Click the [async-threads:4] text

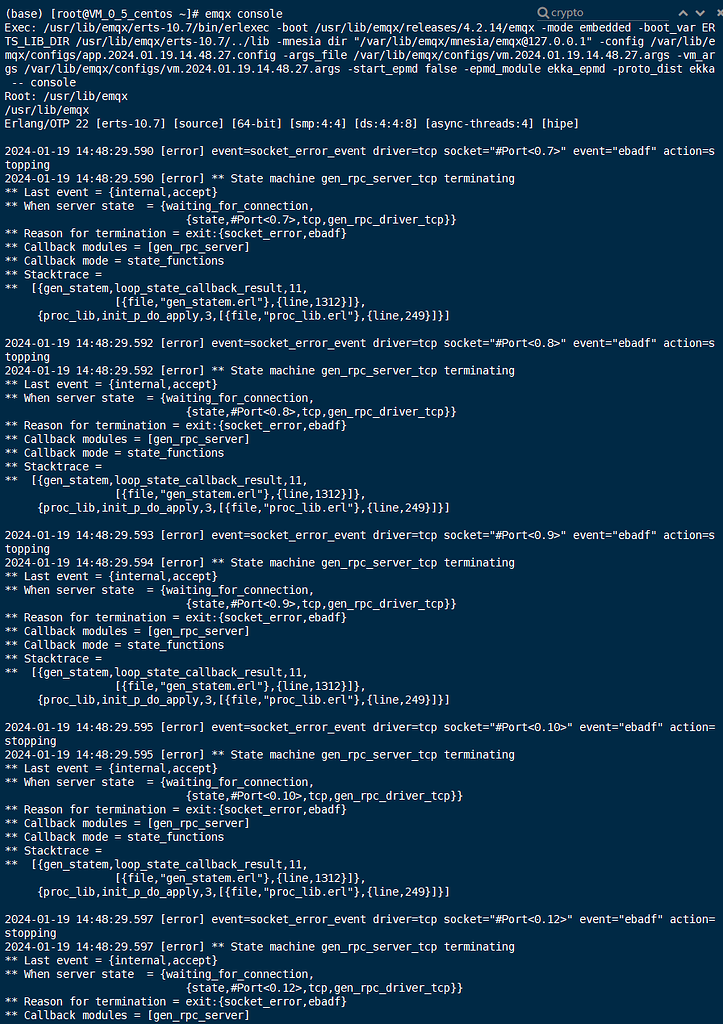coord(481,123)
